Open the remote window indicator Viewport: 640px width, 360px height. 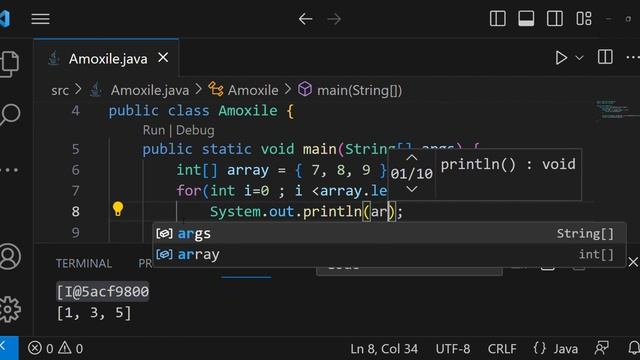tap(9, 348)
